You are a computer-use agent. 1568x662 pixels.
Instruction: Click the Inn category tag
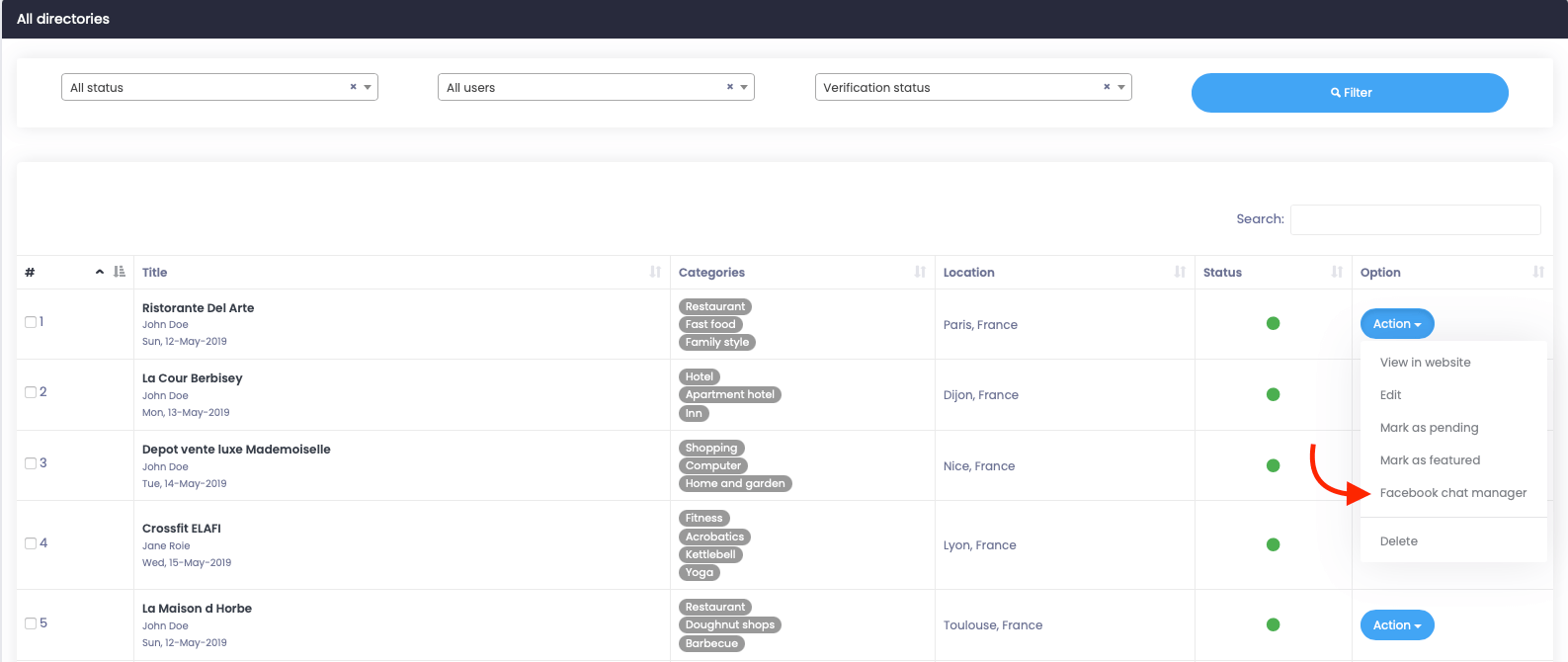pyautogui.click(x=694, y=413)
